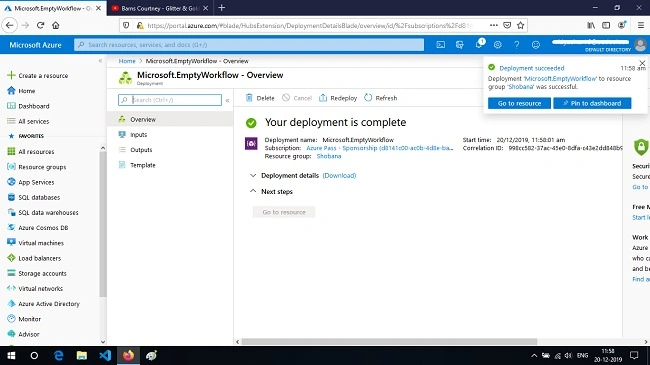
Task: Open Home in the Azure sidebar
Action: click(21, 91)
